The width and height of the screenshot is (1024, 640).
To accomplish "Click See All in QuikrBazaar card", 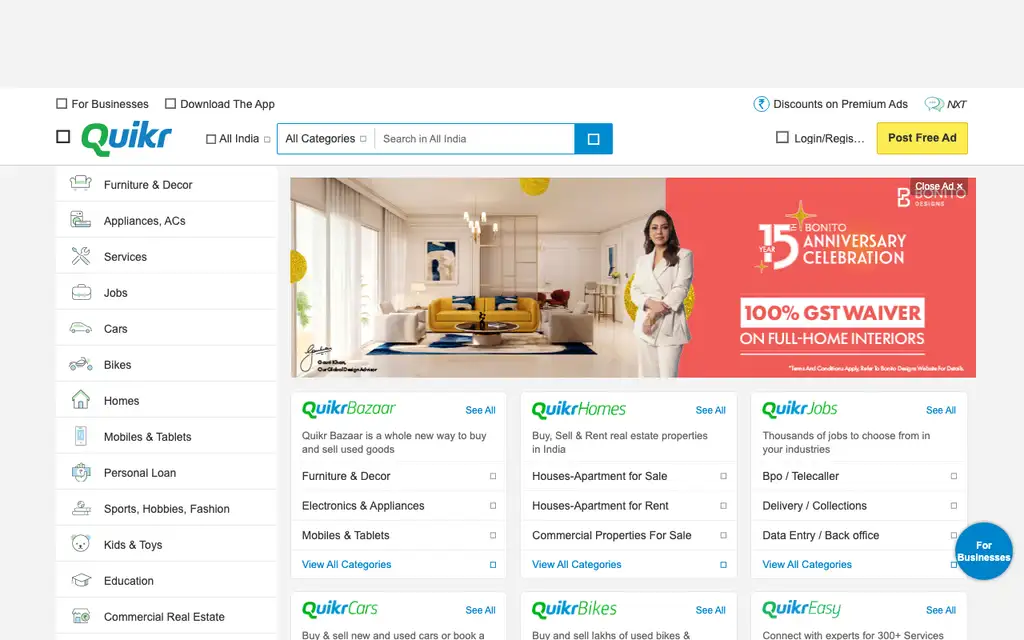I will pyautogui.click(x=480, y=410).
